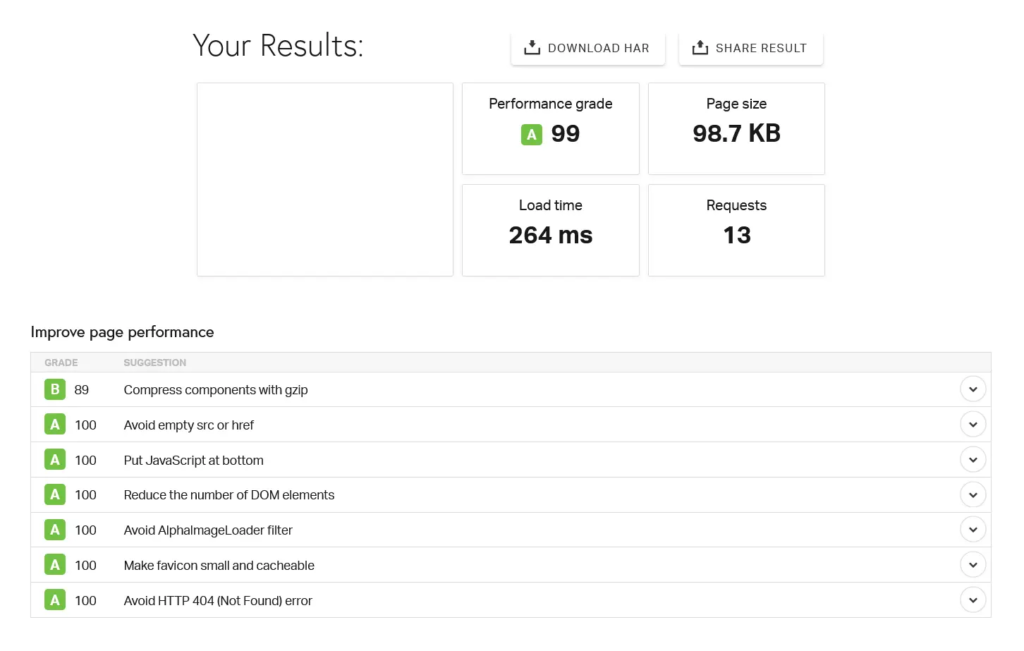Click the green A performance grade badge
Viewport: 1024px width, 651px height.
531,135
